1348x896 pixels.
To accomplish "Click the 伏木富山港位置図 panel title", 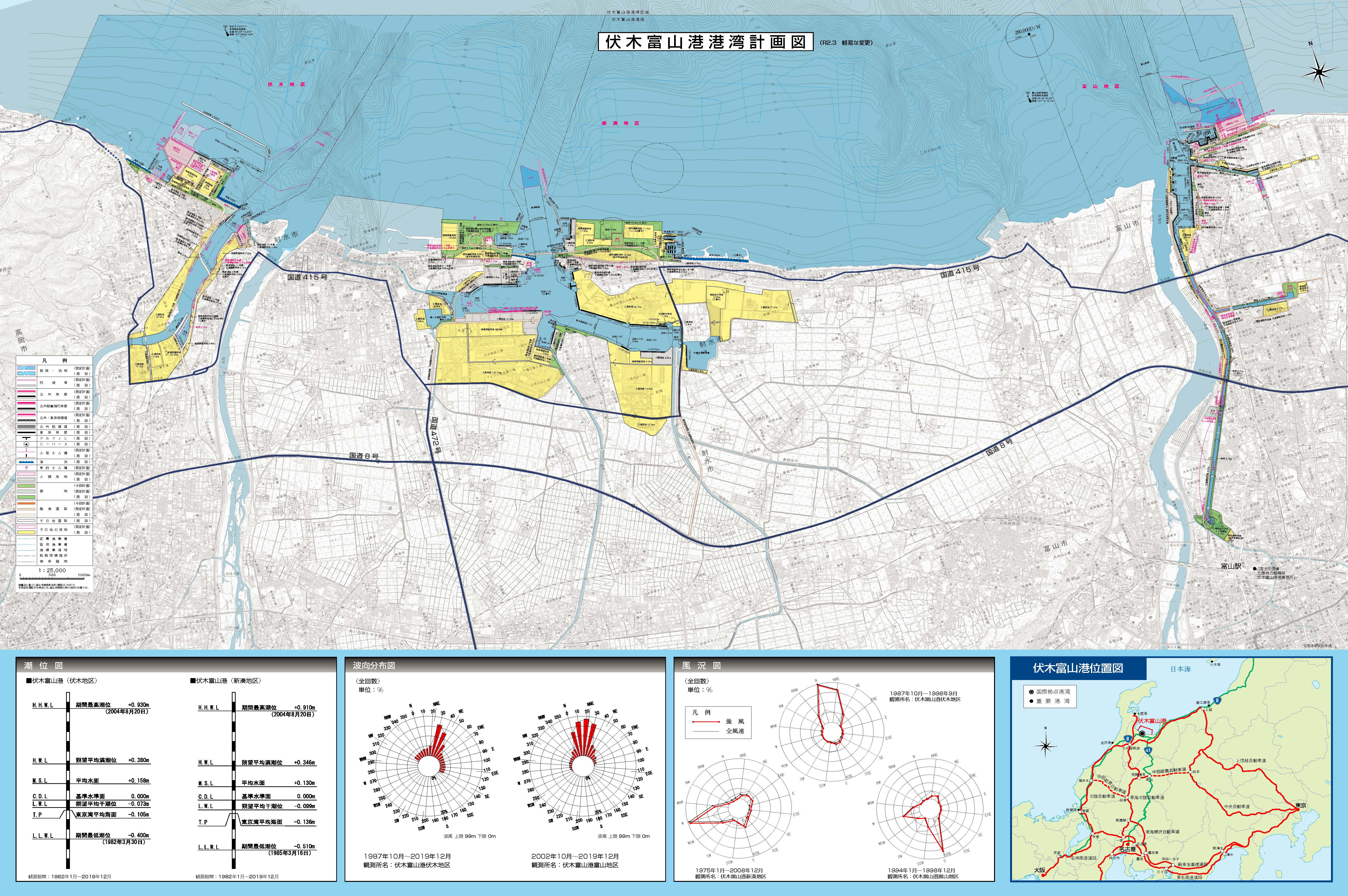I will (x=1078, y=668).
